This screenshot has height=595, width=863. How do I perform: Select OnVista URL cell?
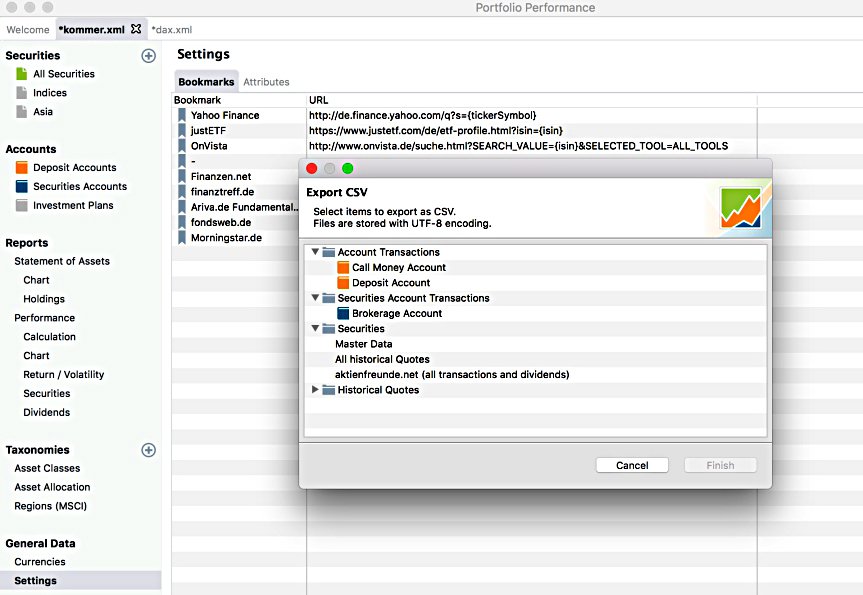tap(532, 146)
